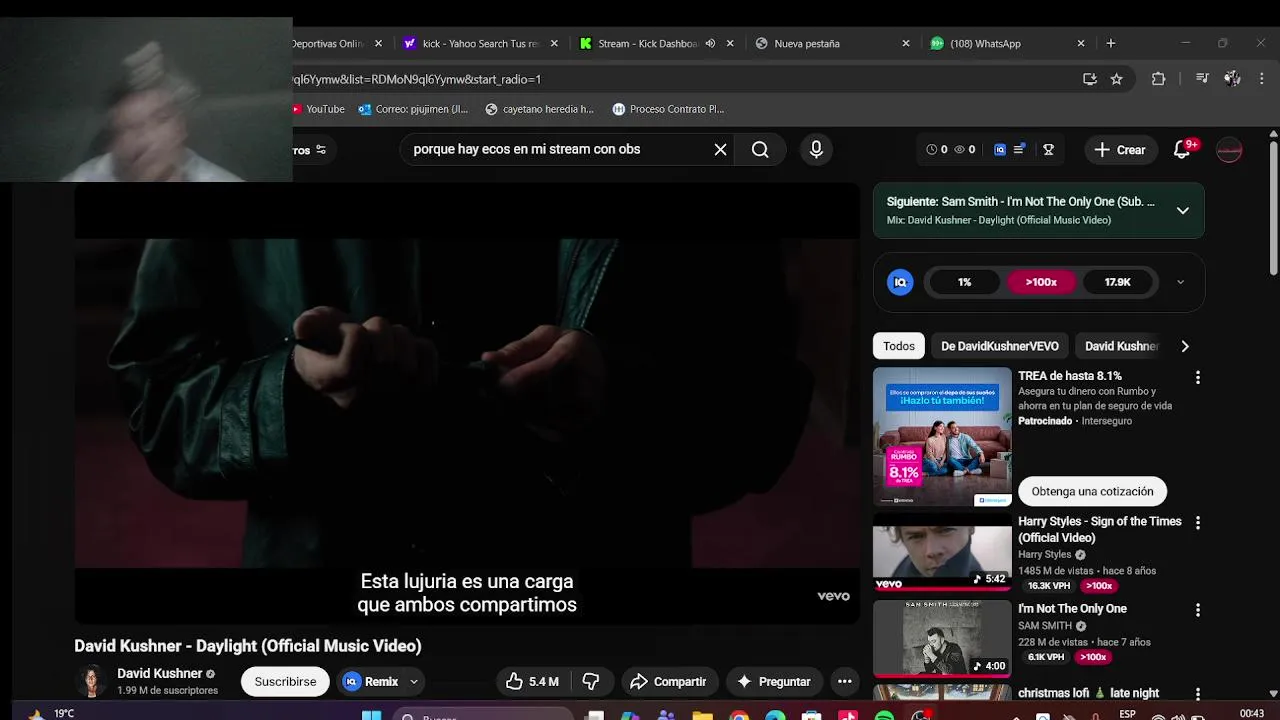Open the cayetano heredia bookmark

click(x=539, y=109)
